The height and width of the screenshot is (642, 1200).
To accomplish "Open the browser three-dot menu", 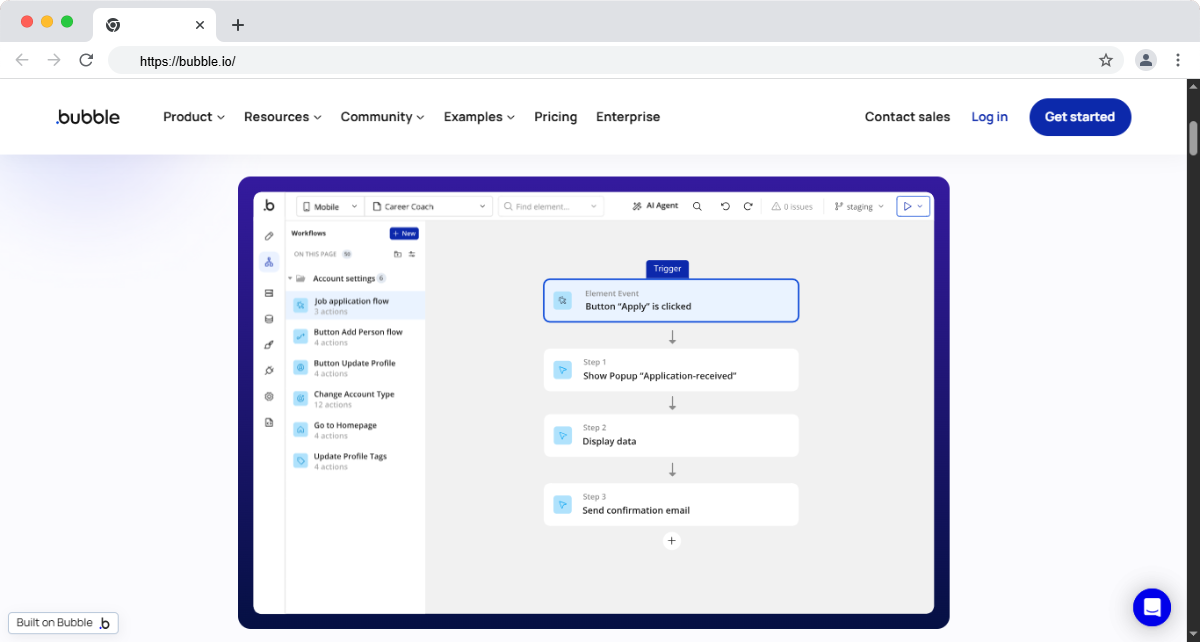I will coord(1178,60).
